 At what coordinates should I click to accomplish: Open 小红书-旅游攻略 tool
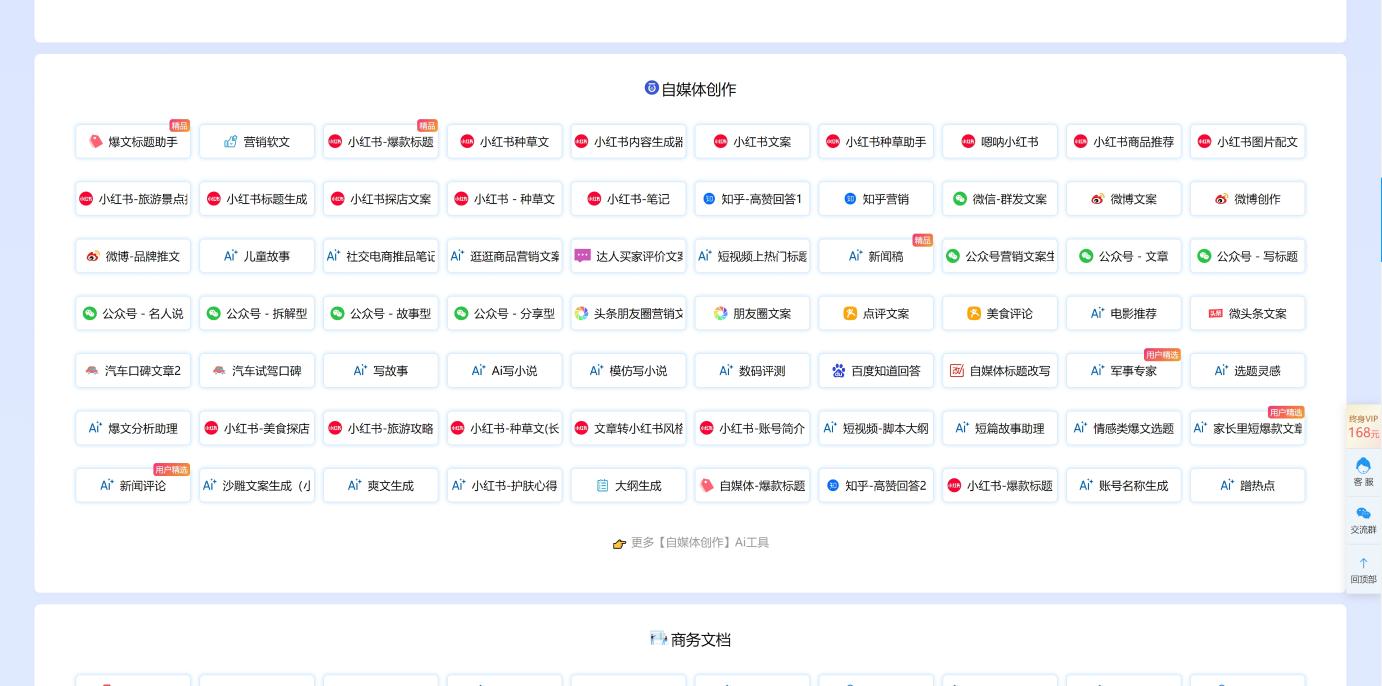click(x=381, y=428)
